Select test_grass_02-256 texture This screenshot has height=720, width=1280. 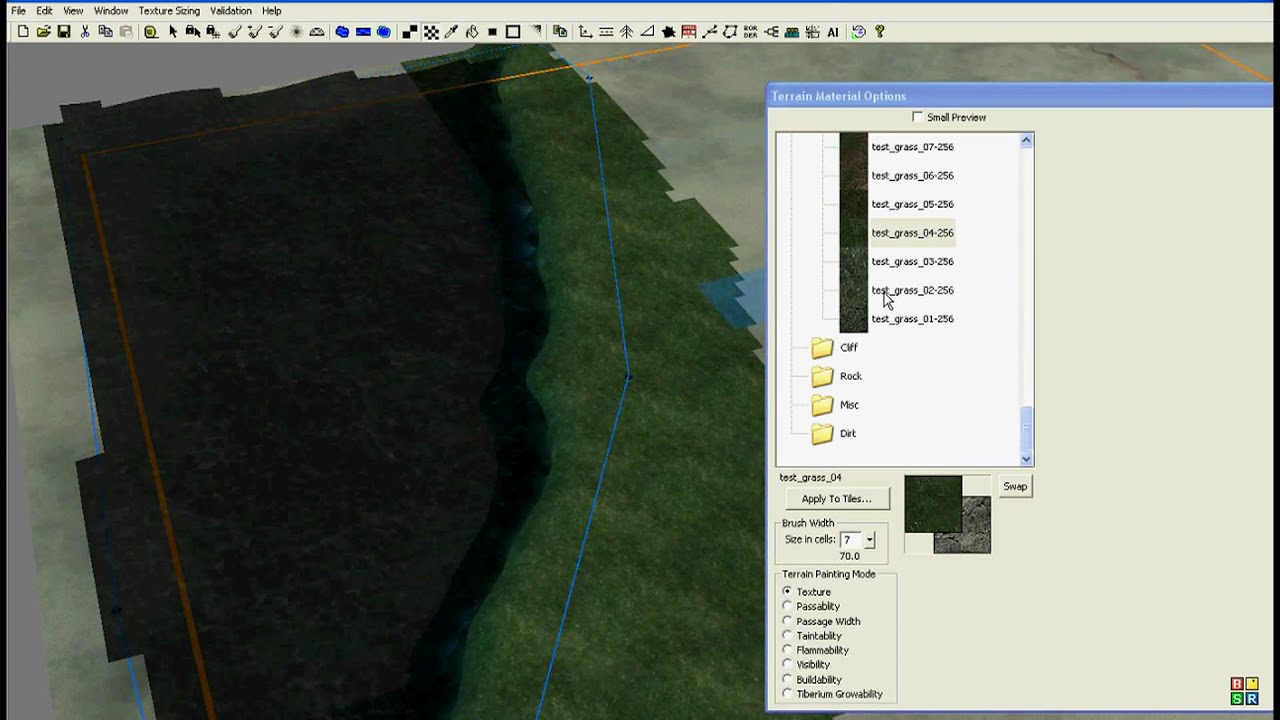coord(912,290)
